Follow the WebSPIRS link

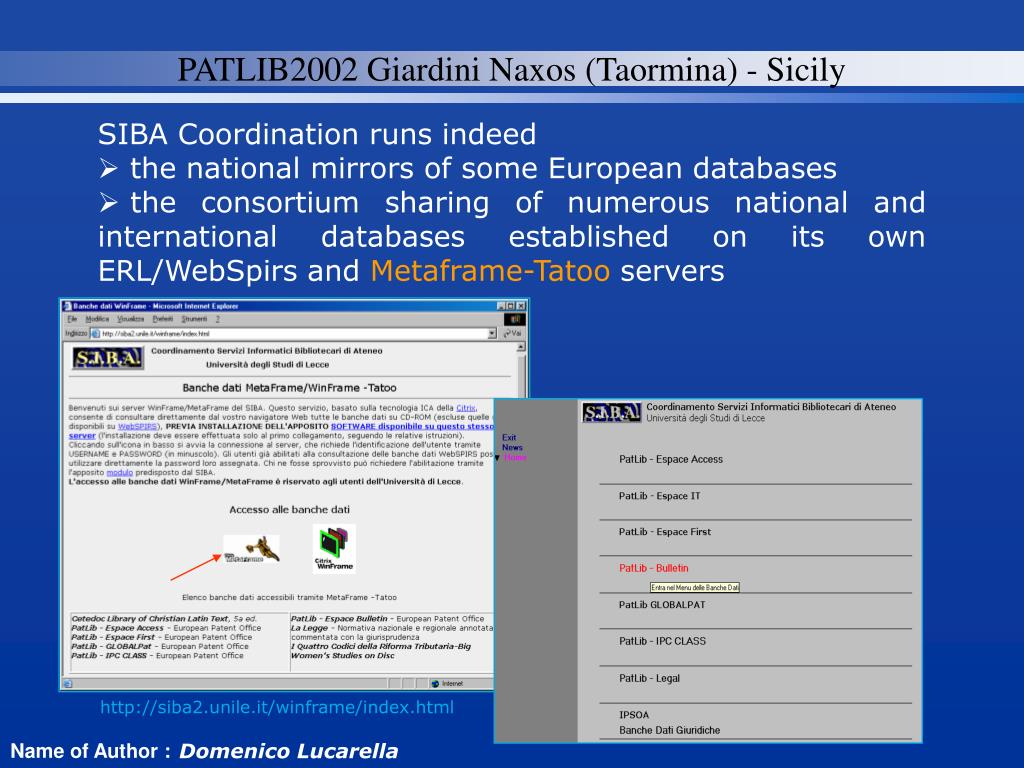[137, 426]
